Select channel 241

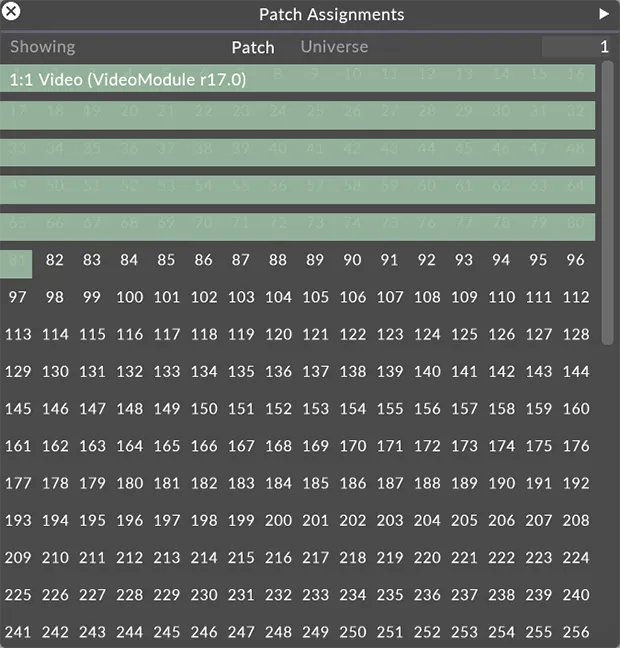click(x=18, y=632)
